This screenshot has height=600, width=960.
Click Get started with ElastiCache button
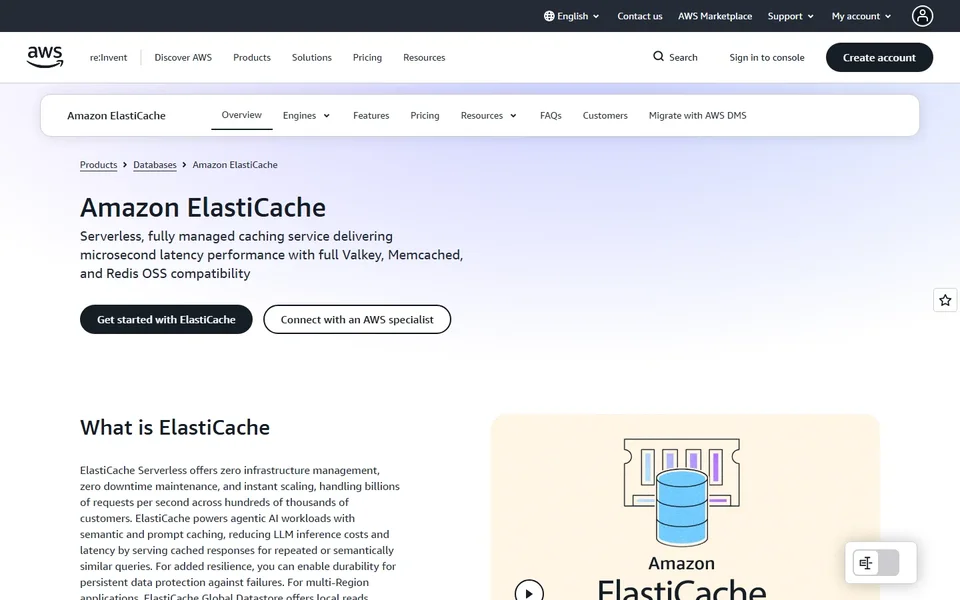coord(166,319)
